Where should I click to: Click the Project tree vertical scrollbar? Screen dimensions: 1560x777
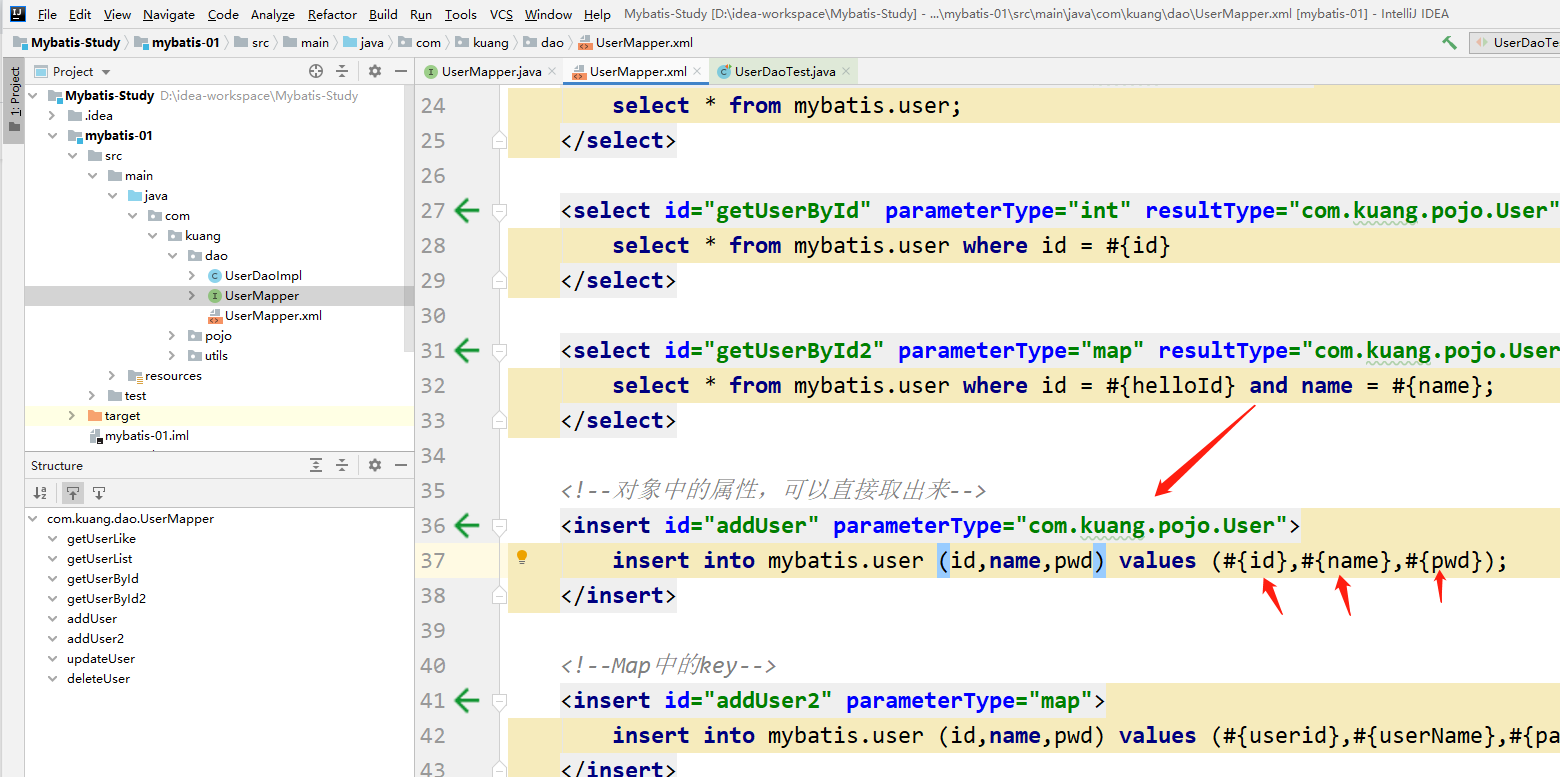(x=409, y=220)
